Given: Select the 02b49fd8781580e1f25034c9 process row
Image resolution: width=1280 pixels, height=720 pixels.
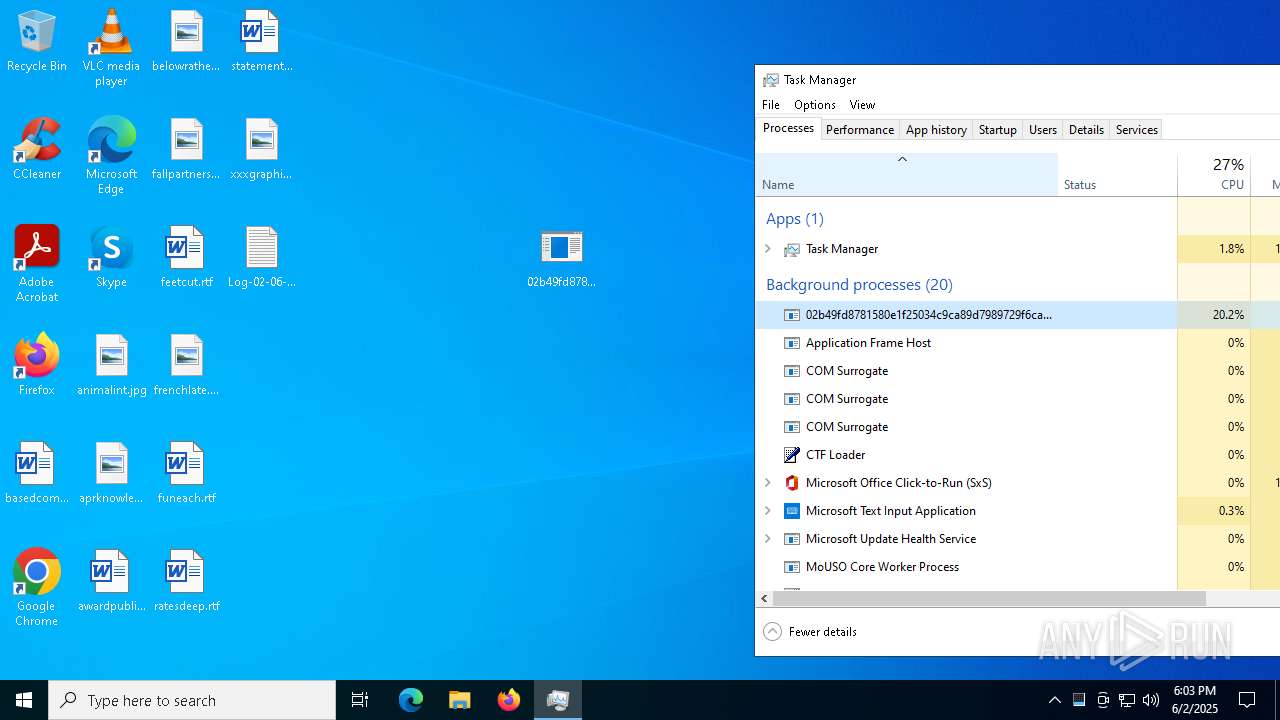Looking at the screenshot, I should 1017,315.
